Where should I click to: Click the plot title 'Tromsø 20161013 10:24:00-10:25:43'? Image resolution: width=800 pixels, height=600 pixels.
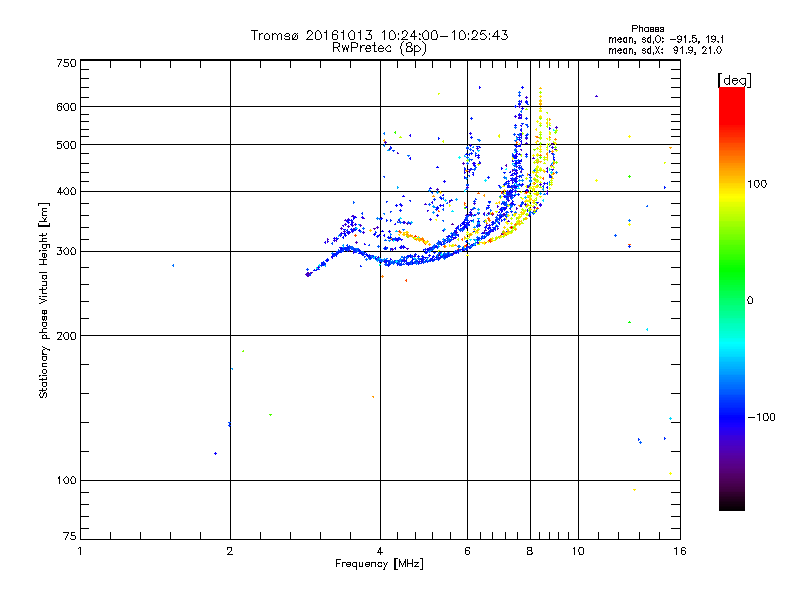(x=379, y=35)
